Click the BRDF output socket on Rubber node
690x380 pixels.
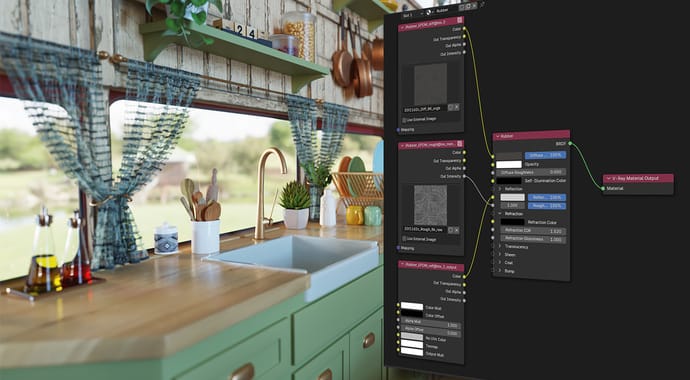[570, 143]
